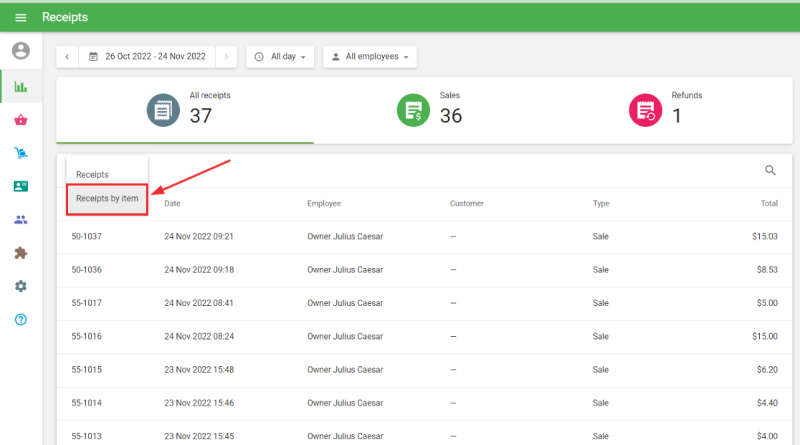Expand the All day time dropdown
This screenshot has width=800, height=445.
280,57
